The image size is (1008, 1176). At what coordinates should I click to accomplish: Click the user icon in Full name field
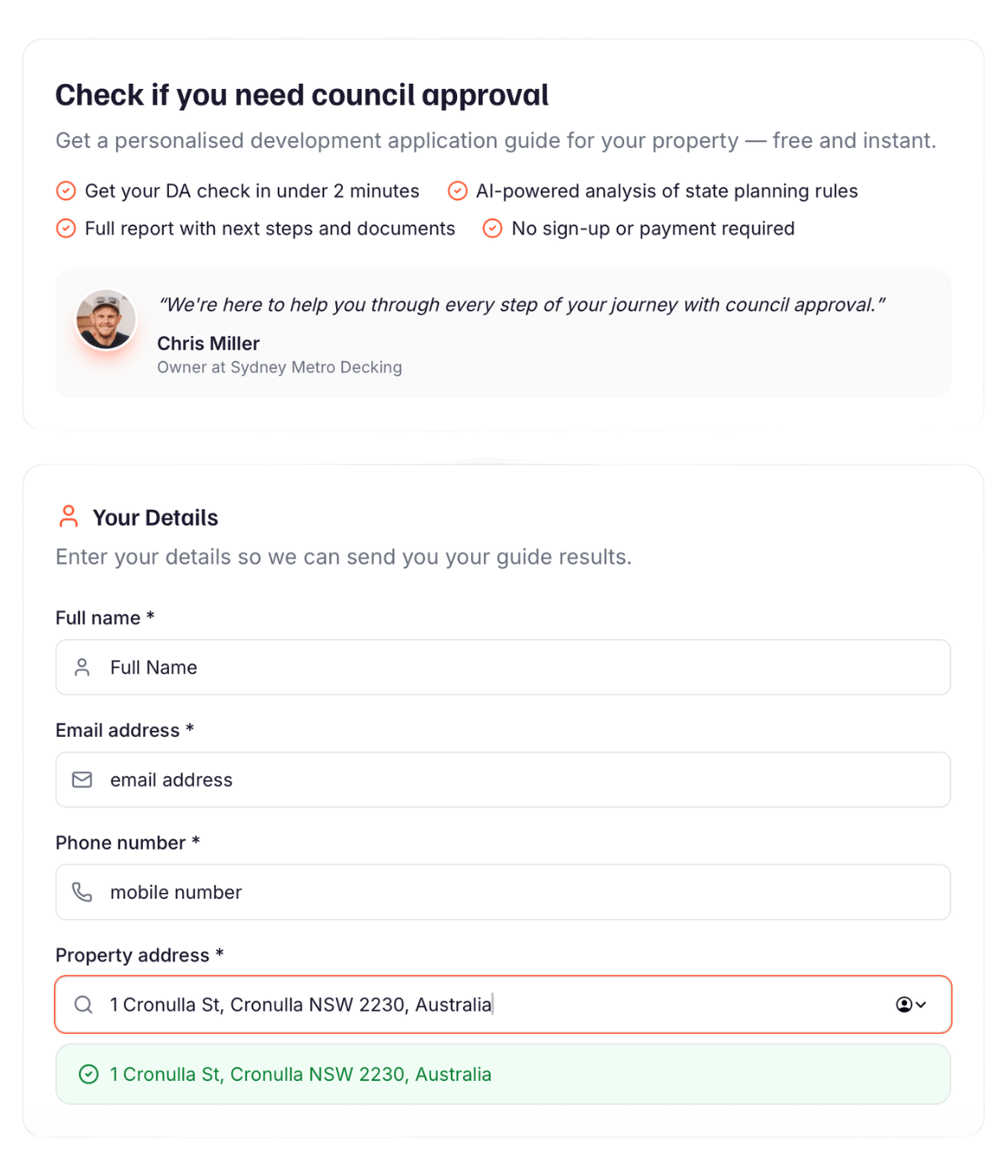[82, 668]
